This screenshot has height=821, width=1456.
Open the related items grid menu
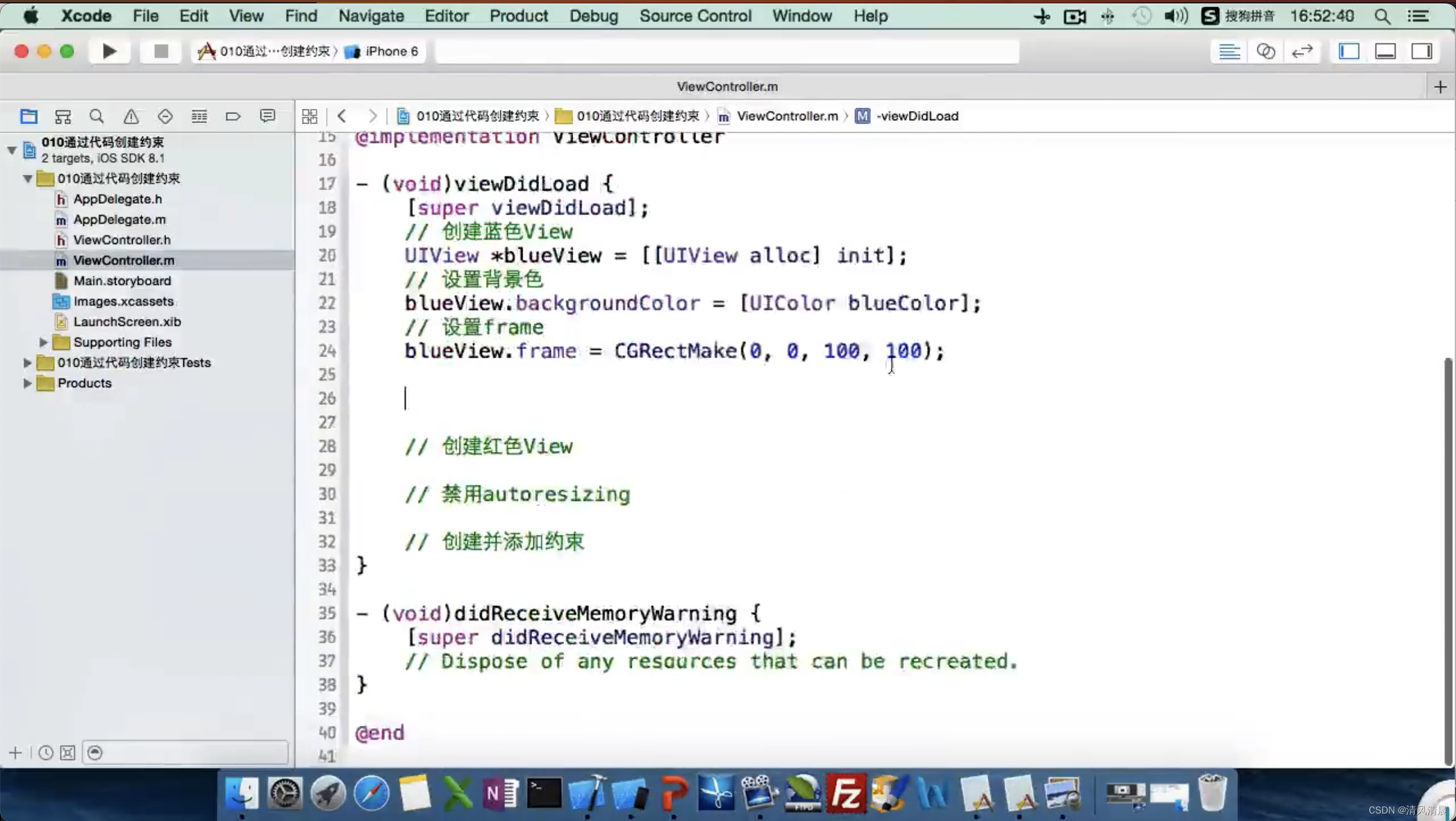tap(310, 116)
